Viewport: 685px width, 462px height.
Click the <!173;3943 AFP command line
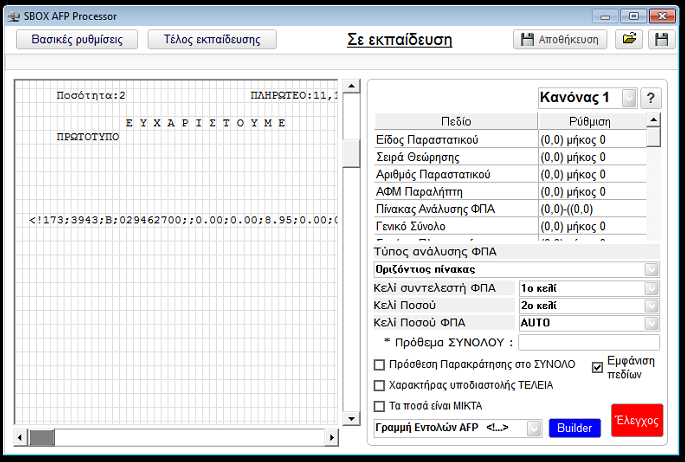pyautogui.click(x=183, y=220)
